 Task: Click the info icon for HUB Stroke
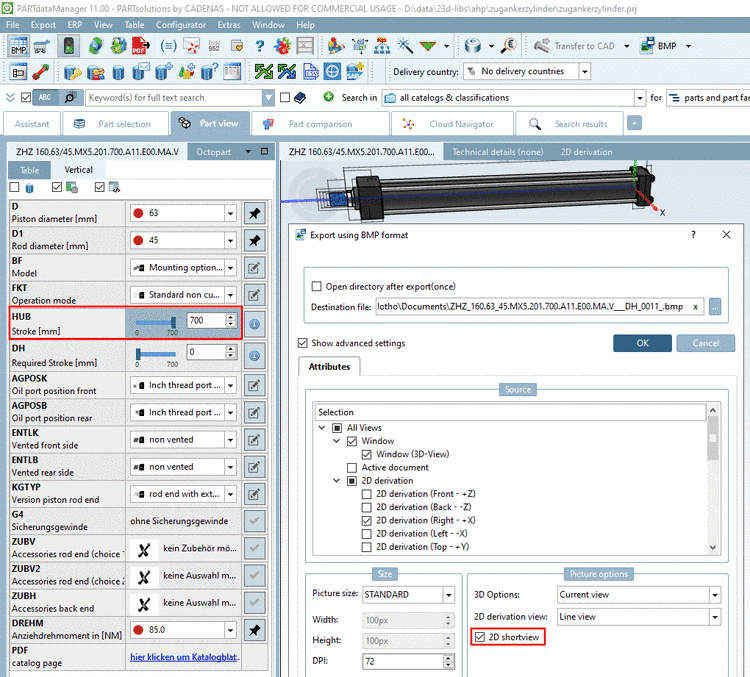point(254,324)
